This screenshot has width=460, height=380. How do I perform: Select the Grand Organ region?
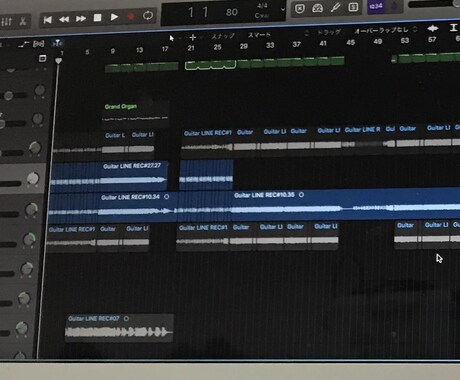pos(135,112)
